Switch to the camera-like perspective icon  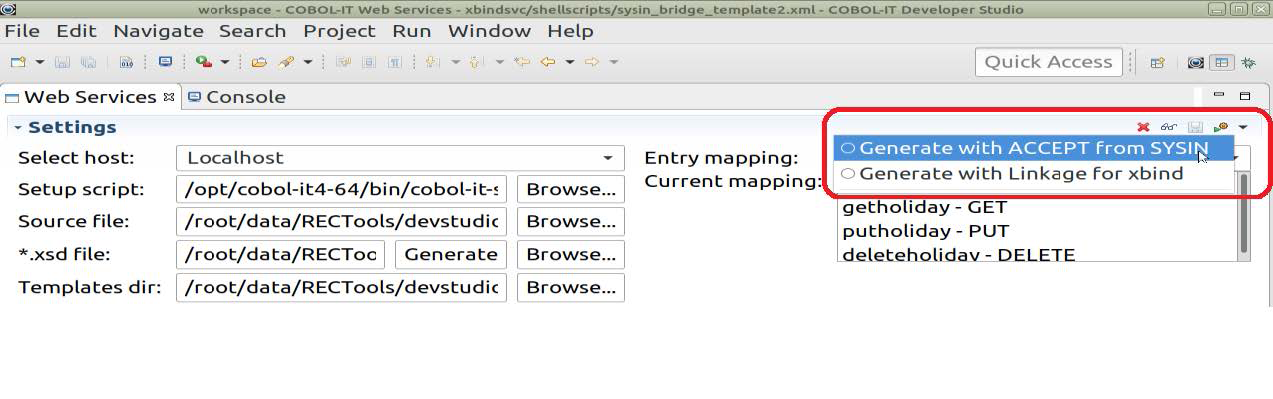1195,62
